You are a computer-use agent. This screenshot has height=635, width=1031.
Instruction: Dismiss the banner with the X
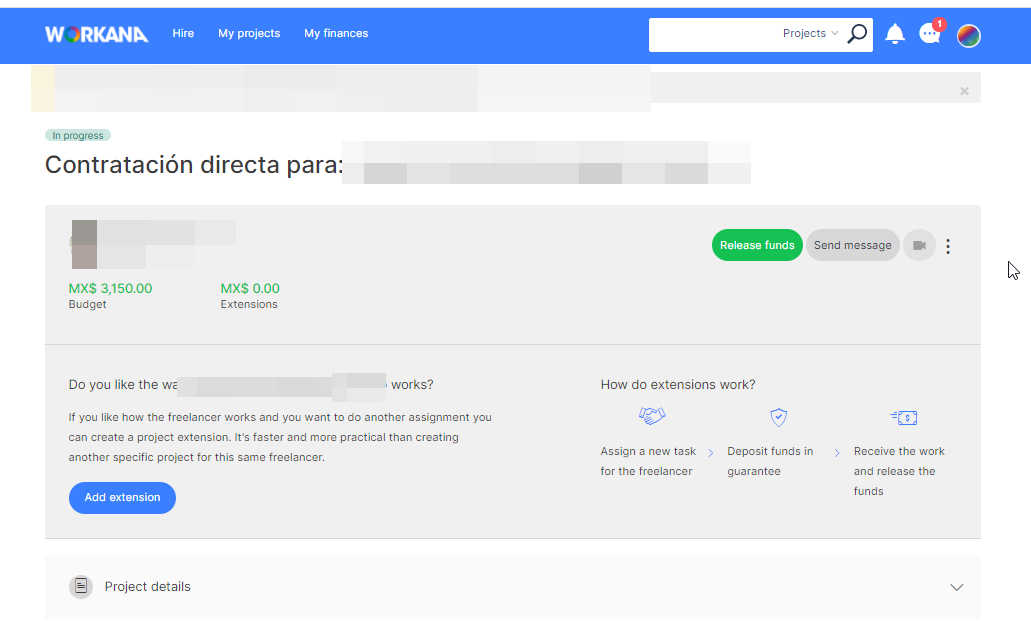(964, 91)
